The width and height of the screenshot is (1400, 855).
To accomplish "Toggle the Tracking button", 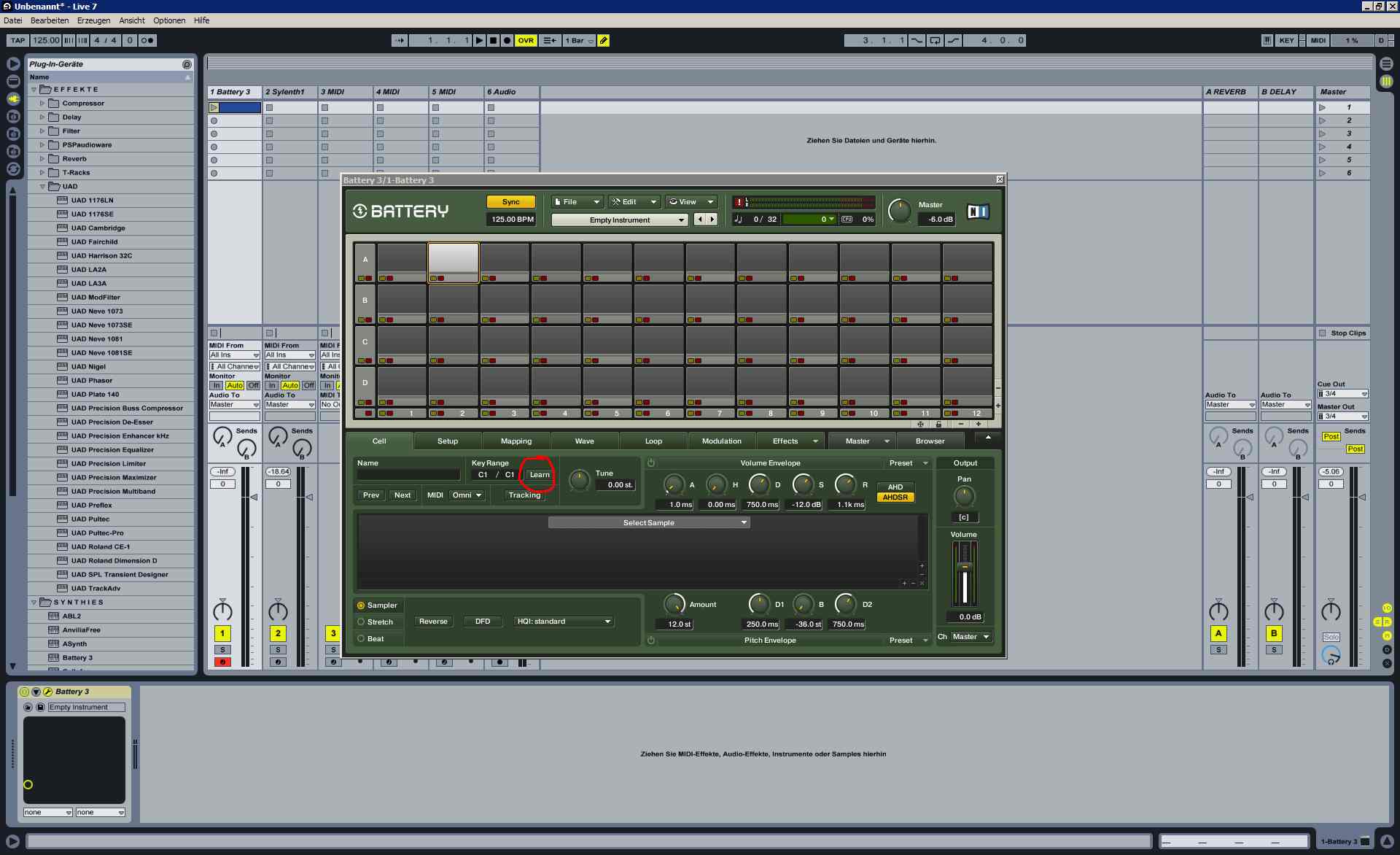I will (x=524, y=495).
